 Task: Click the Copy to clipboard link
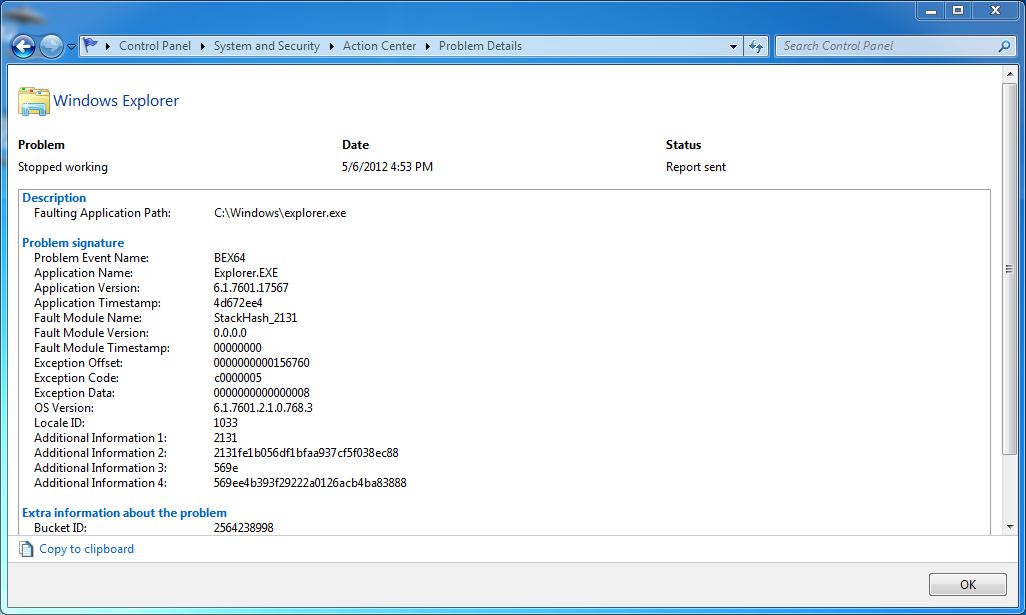point(86,549)
